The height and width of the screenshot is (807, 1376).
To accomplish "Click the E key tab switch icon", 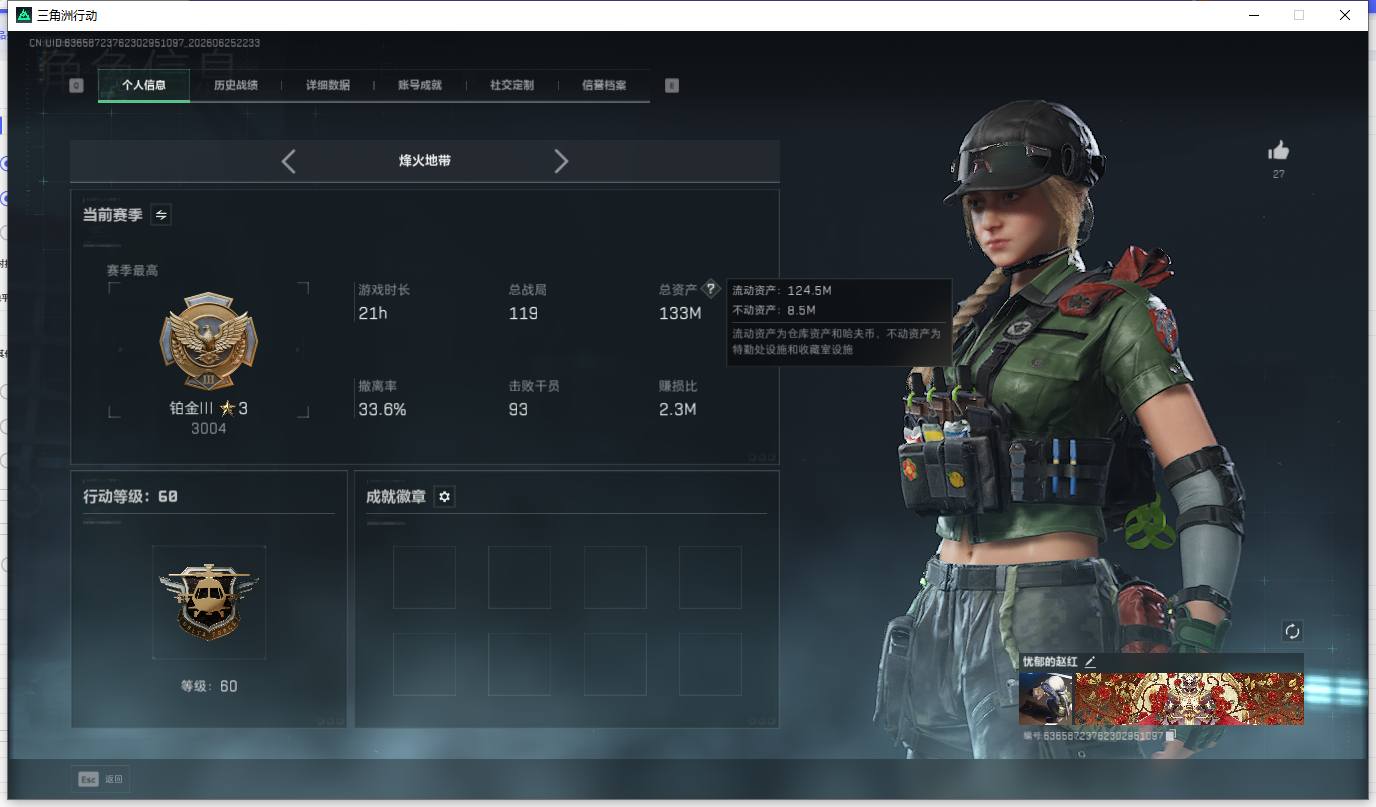I will [x=672, y=86].
